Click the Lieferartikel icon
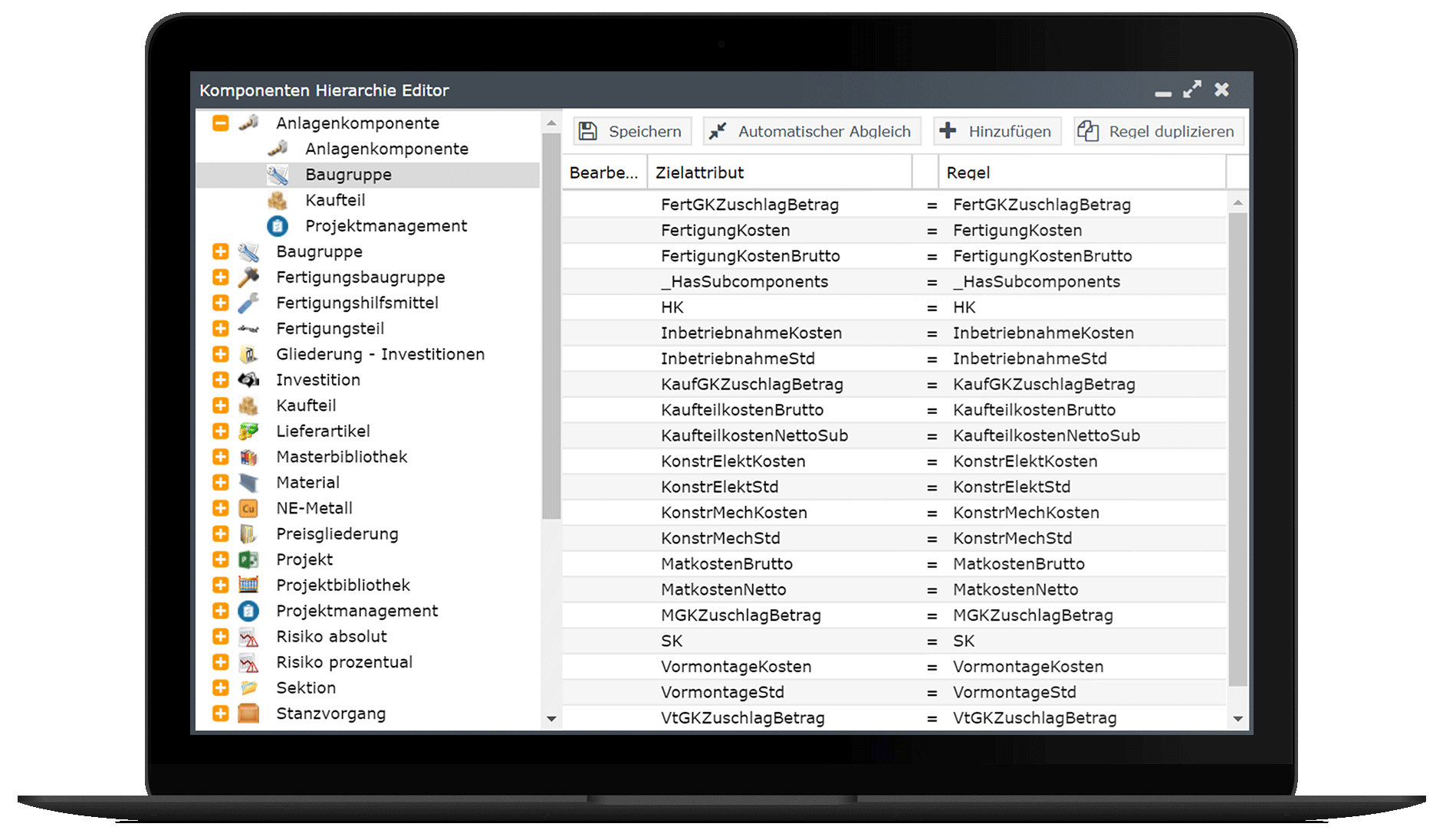 click(x=248, y=431)
